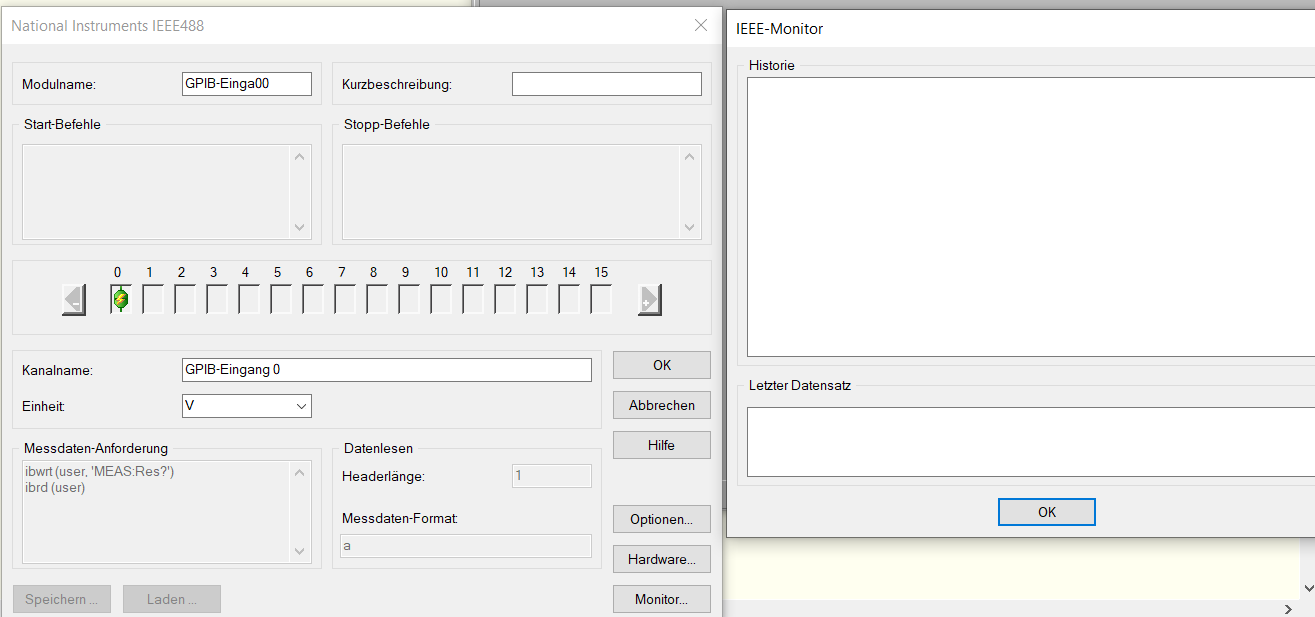Activate channel 15 box
The height and width of the screenshot is (617, 1315).
pyautogui.click(x=600, y=299)
